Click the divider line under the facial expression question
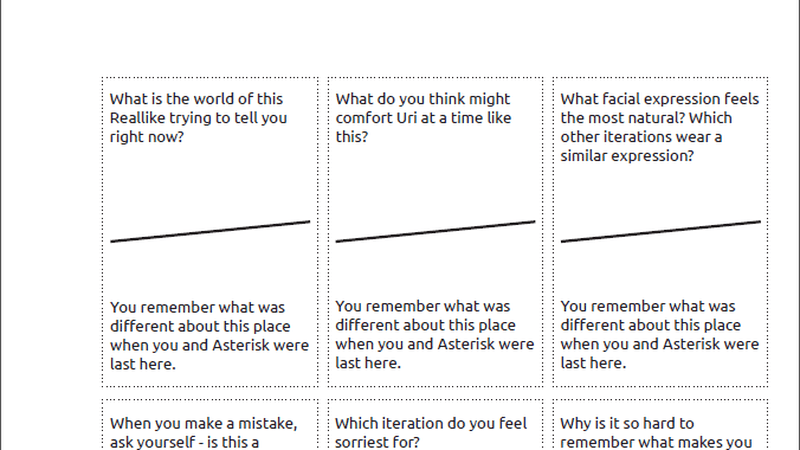This screenshot has width=800, height=450. tap(661, 231)
